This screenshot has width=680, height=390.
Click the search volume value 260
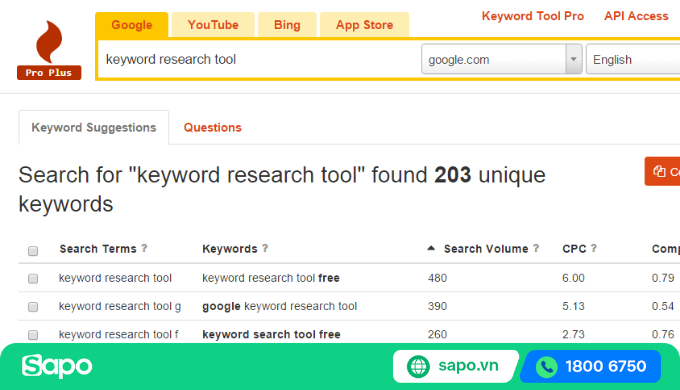tap(438, 334)
